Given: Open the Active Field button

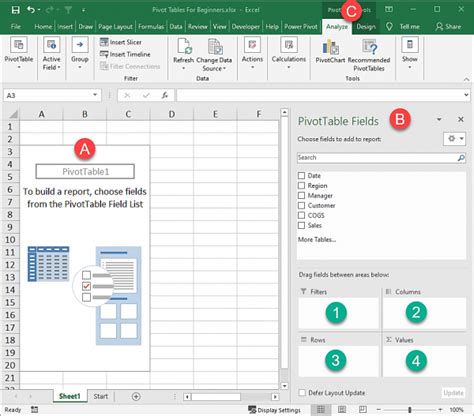Looking at the screenshot, I should click(51, 54).
